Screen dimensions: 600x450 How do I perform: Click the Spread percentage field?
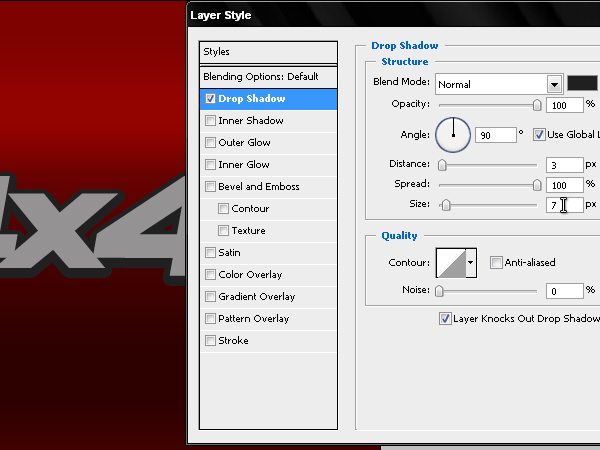(564, 185)
